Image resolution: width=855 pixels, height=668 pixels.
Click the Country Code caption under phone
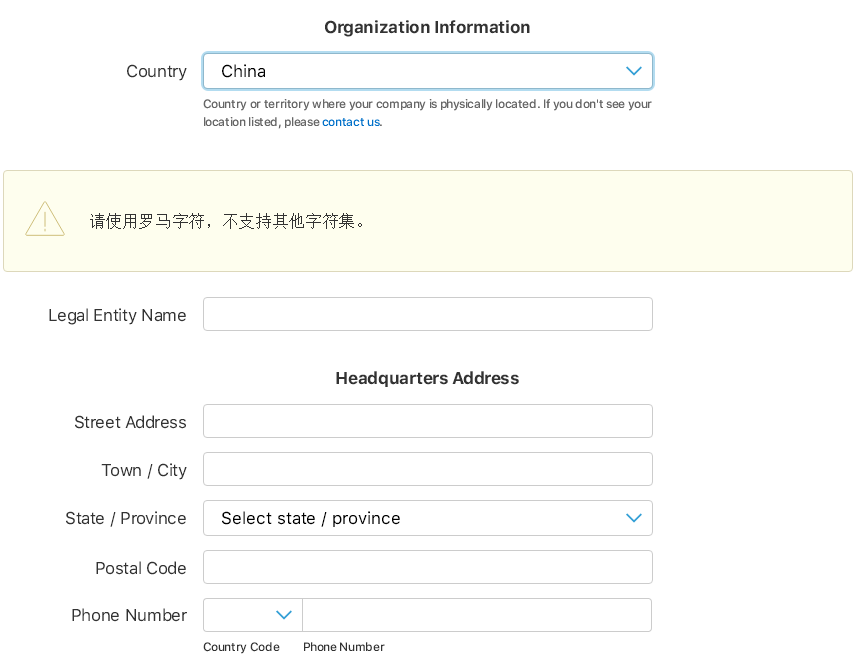241,647
